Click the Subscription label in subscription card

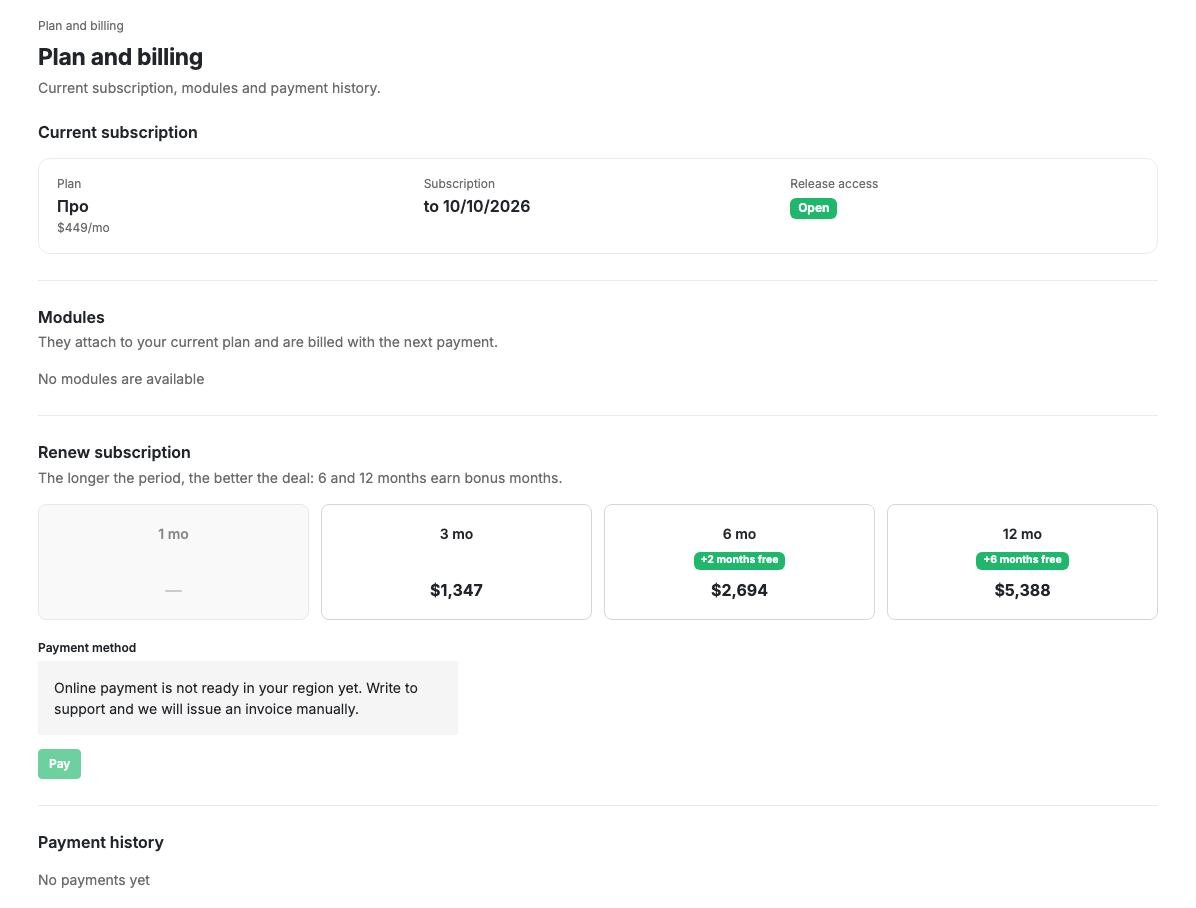[x=459, y=184]
